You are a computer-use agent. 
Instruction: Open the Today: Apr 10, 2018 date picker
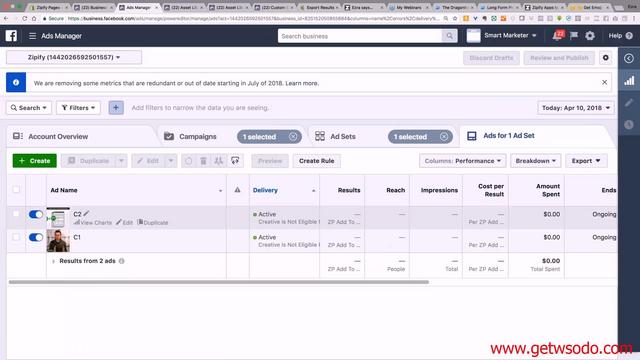(576, 108)
